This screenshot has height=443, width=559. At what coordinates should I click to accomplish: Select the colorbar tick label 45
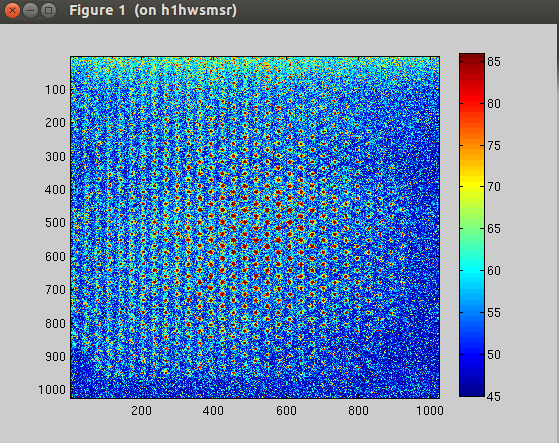(x=494, y=396)
